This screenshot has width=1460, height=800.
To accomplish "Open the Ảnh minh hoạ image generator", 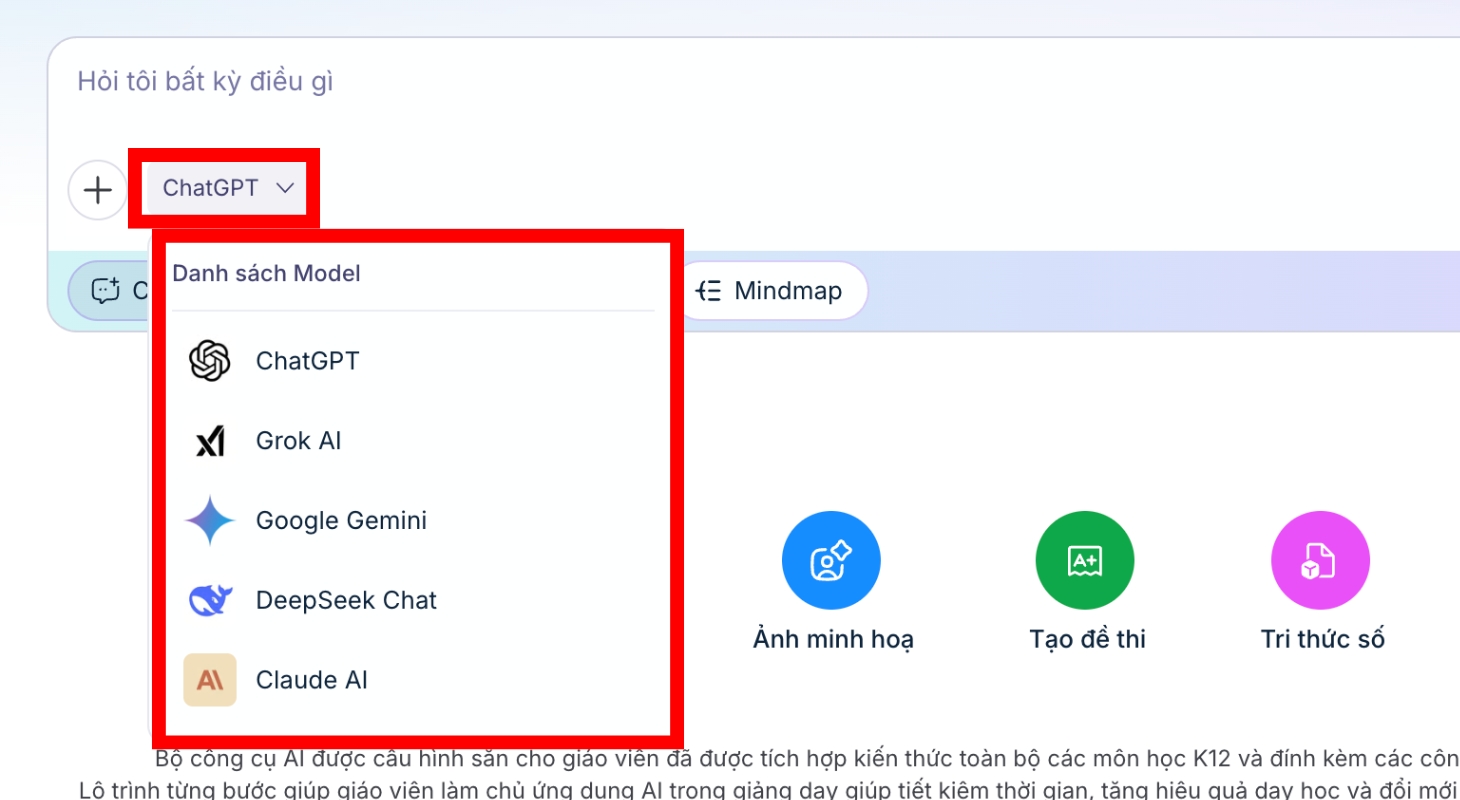I will pyautogui.click(x=831, y=560).
